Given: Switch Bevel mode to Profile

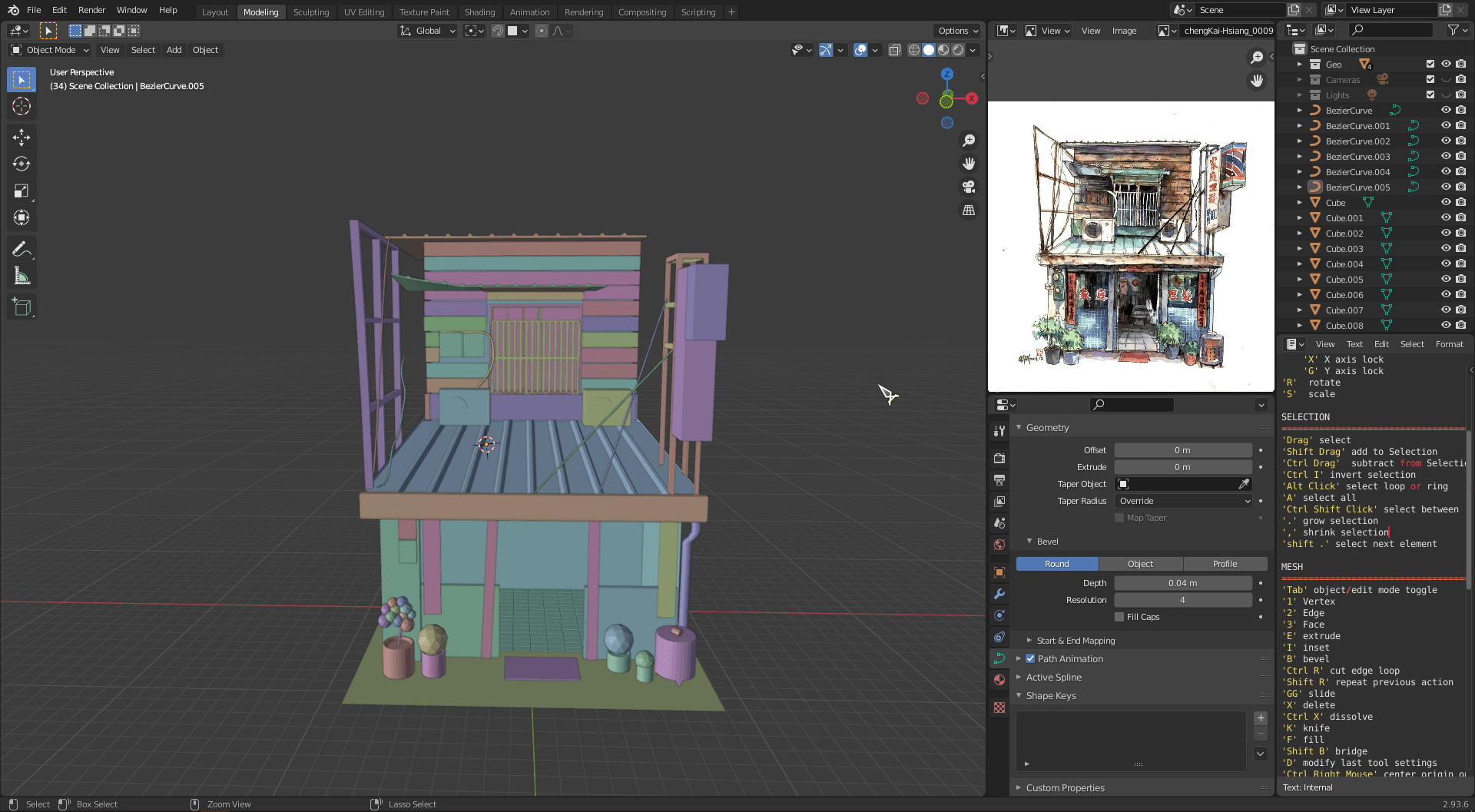Looking at the screenshot, I should pyautogui.click(x=1225, y=563).
